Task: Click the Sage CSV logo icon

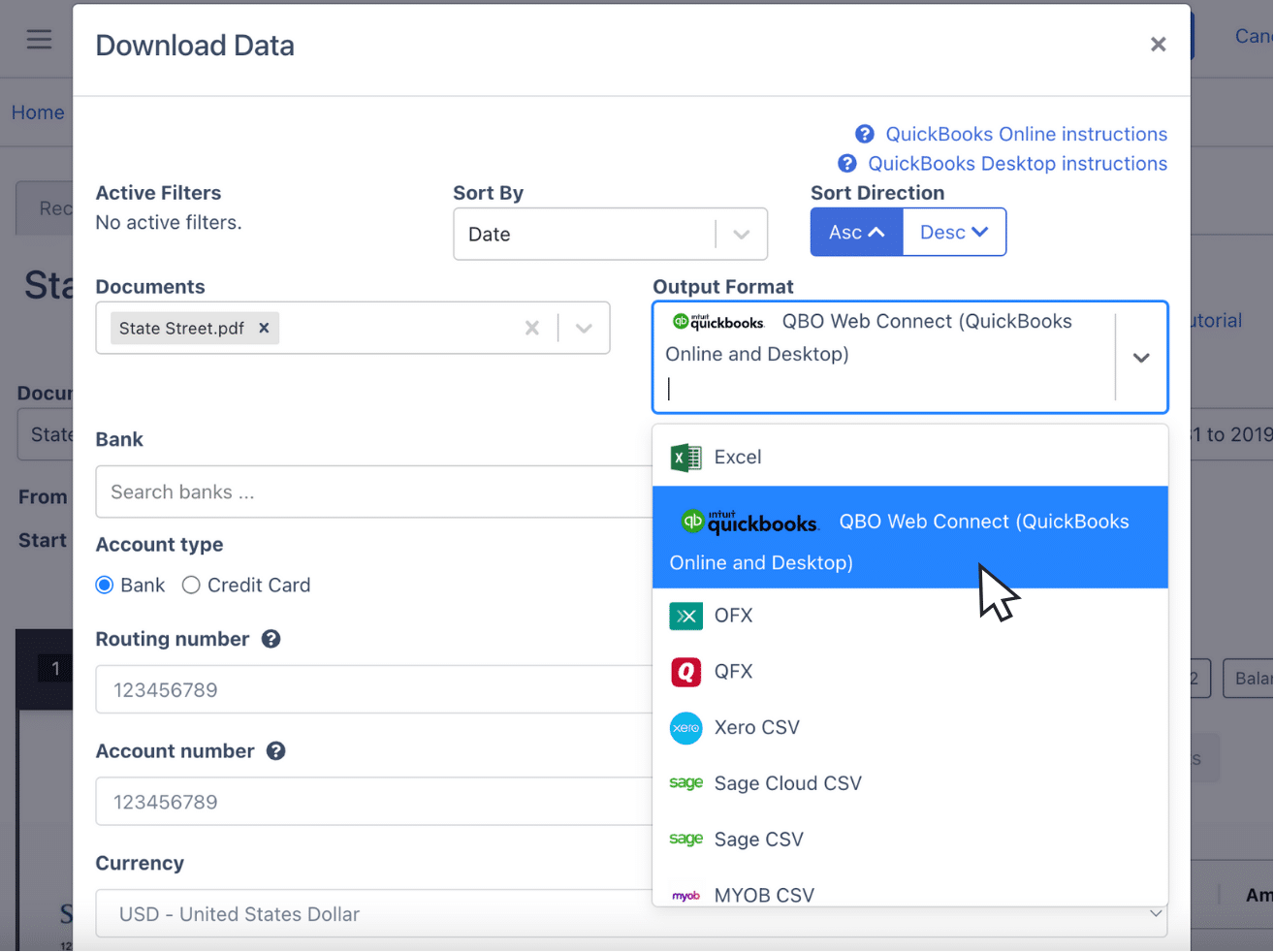Action: [x=686, y=839]
